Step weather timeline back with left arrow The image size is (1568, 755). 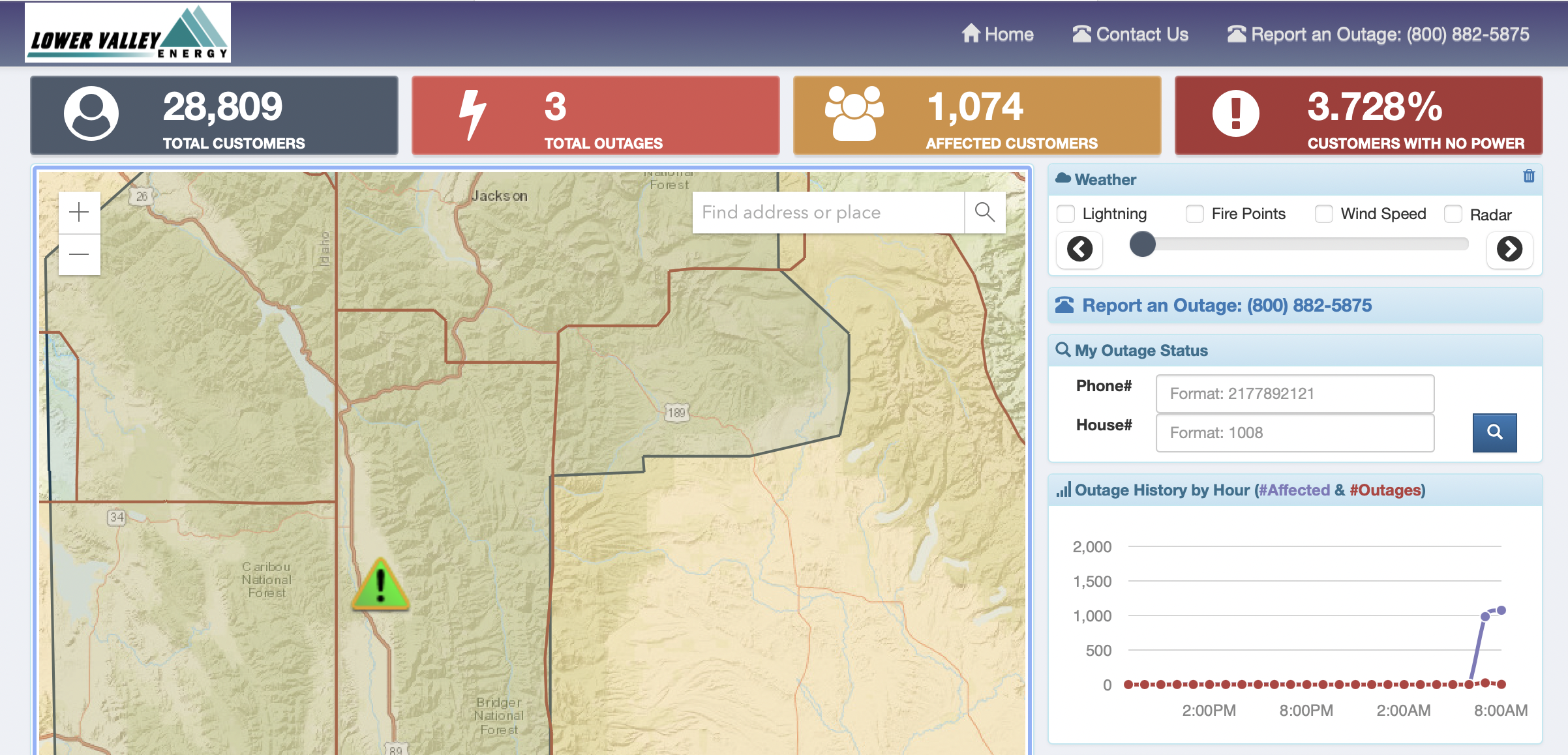coord(1079,249)
